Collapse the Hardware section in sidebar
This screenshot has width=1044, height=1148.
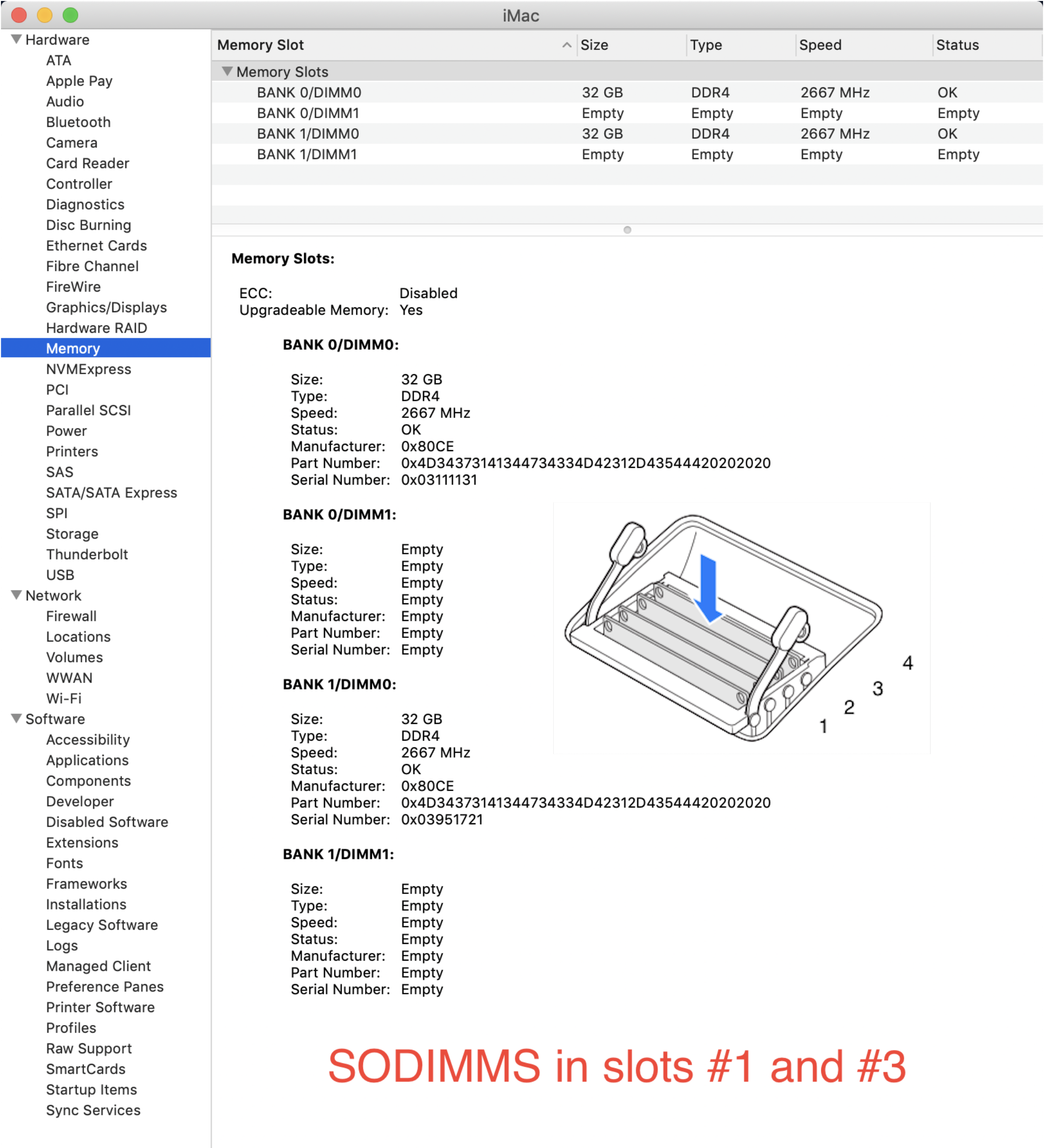(x=16, y=39)
